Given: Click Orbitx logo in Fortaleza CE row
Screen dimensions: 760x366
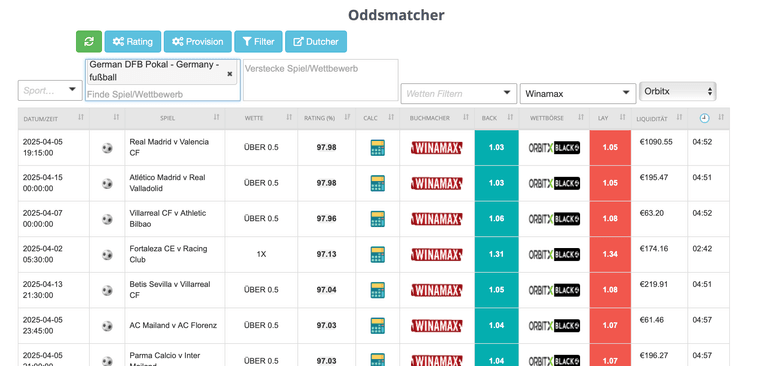Looking at the screenshot, I should pos(554,255).
